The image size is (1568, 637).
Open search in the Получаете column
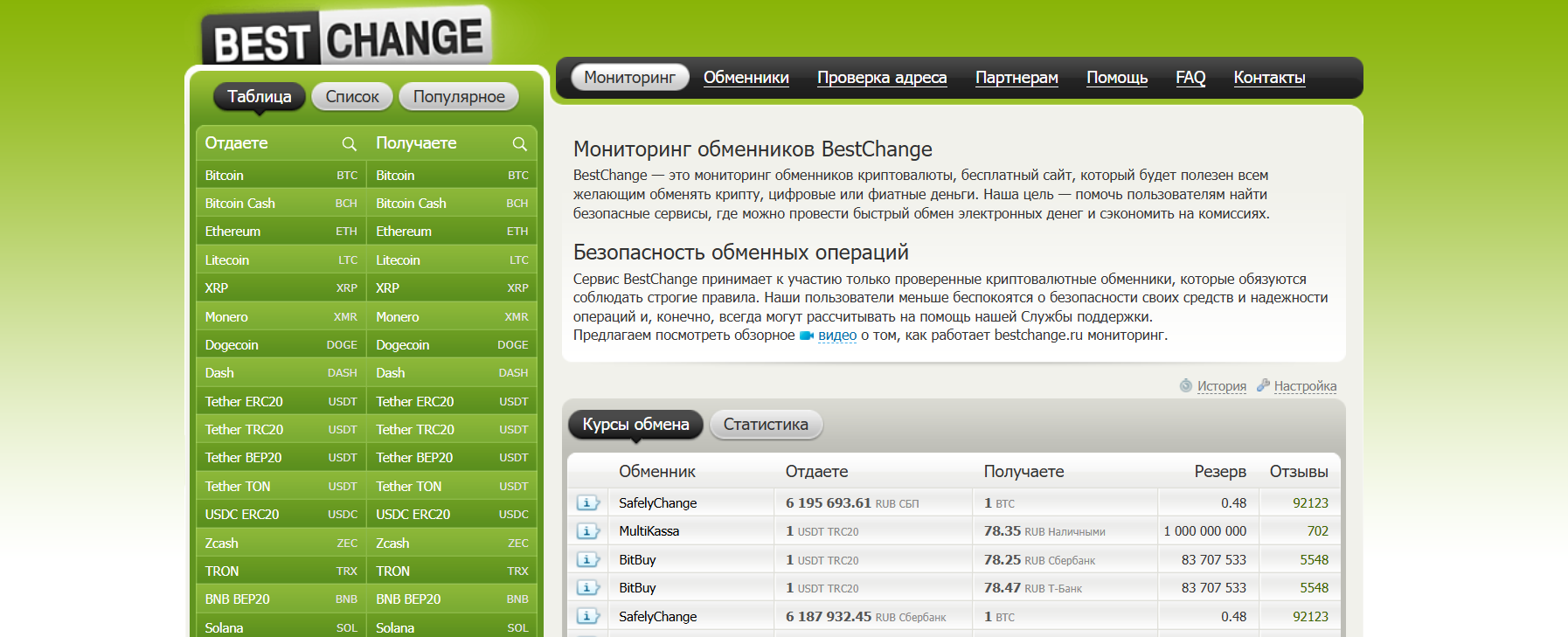point(519,143)
